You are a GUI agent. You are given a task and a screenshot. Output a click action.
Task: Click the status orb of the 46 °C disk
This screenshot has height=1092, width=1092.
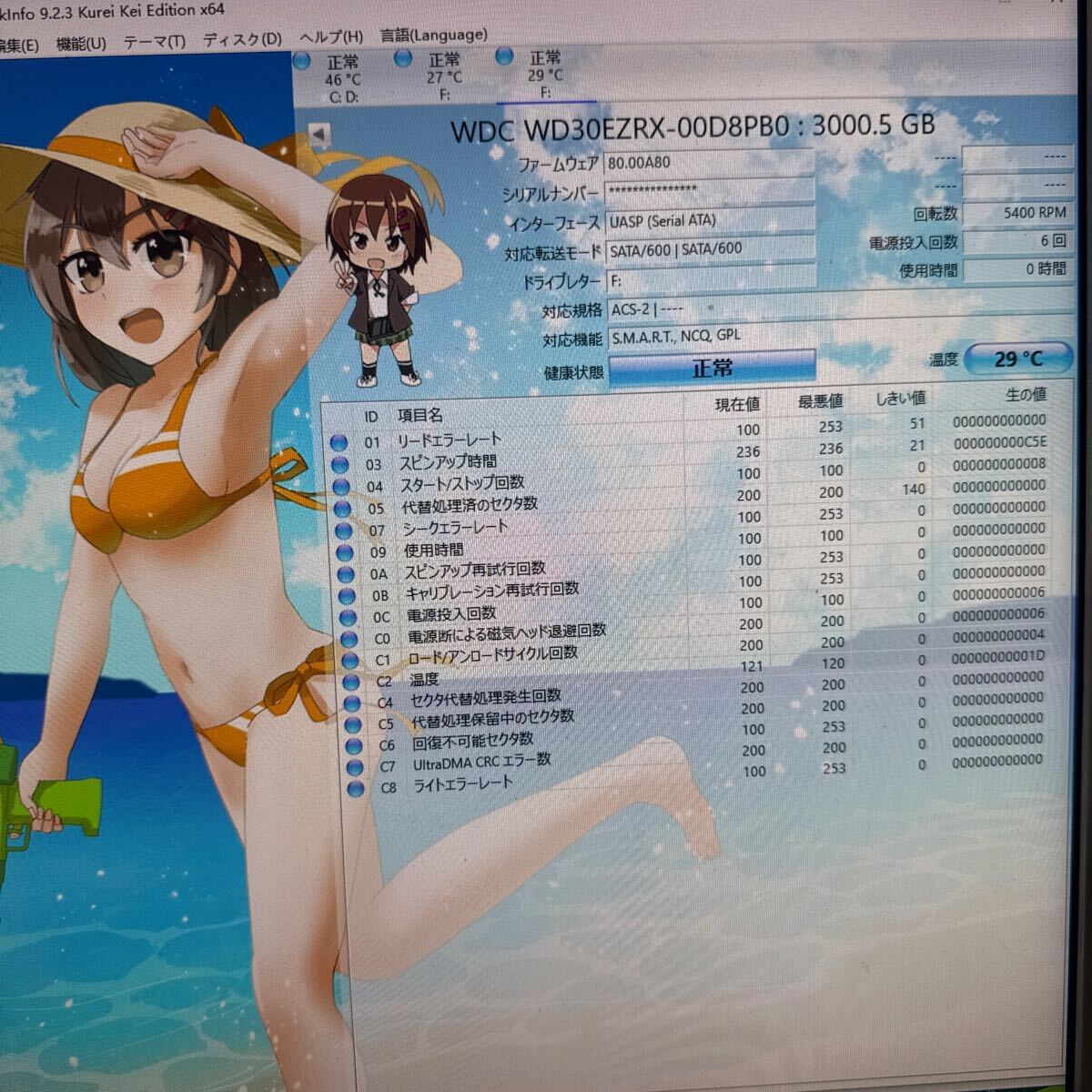303,62
